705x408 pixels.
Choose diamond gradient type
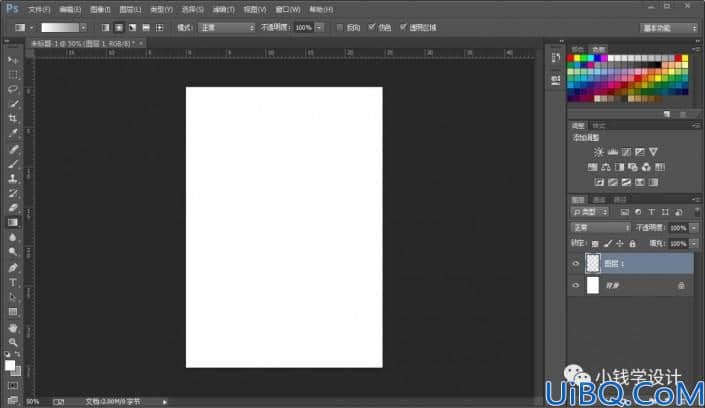tap(159, 28)
